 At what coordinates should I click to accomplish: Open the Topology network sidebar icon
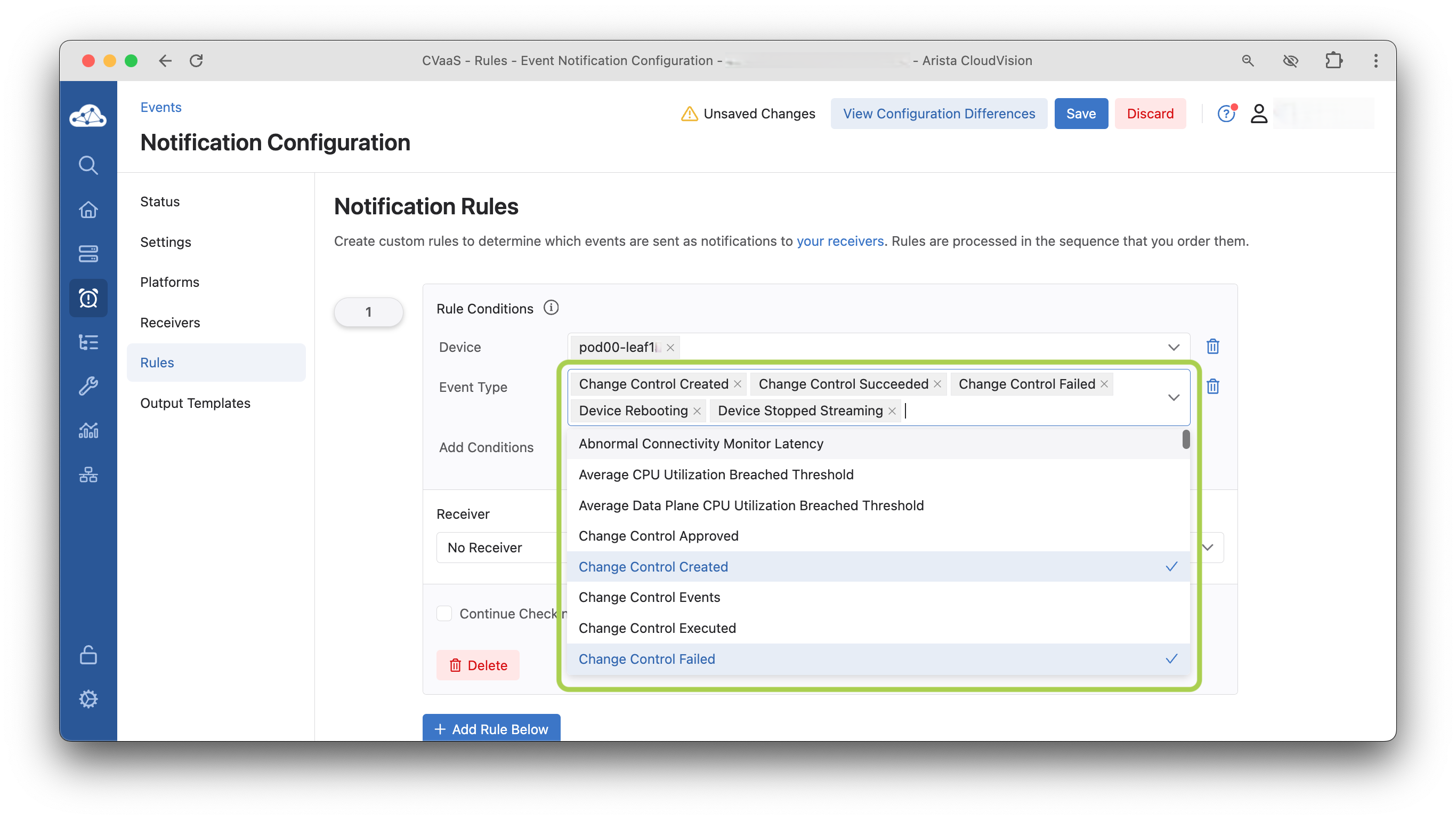click(88, 475)
